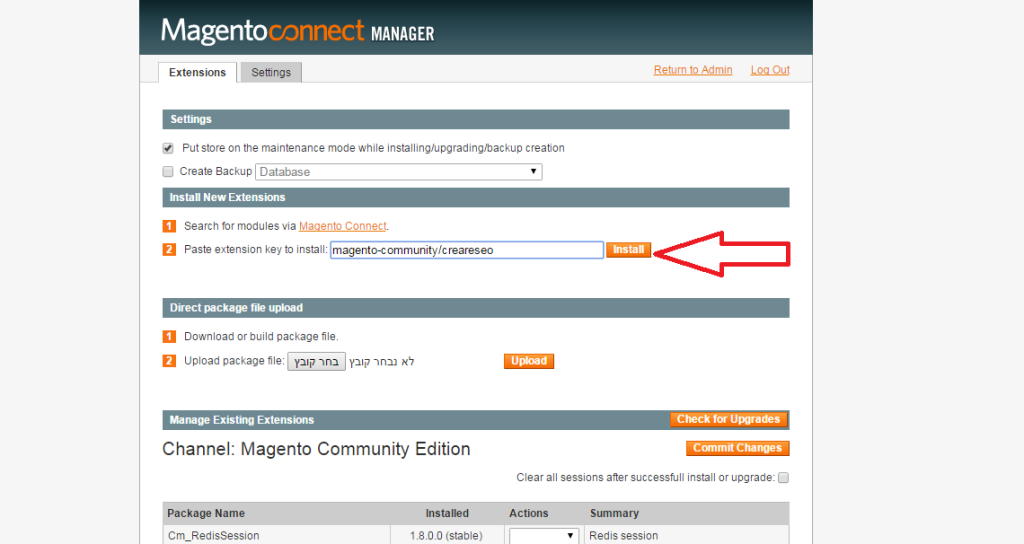This screenshot has height=544, width=1024.
Task: Click the Commit Changes button
Action: pyautogui.click(x=737, y=448)
